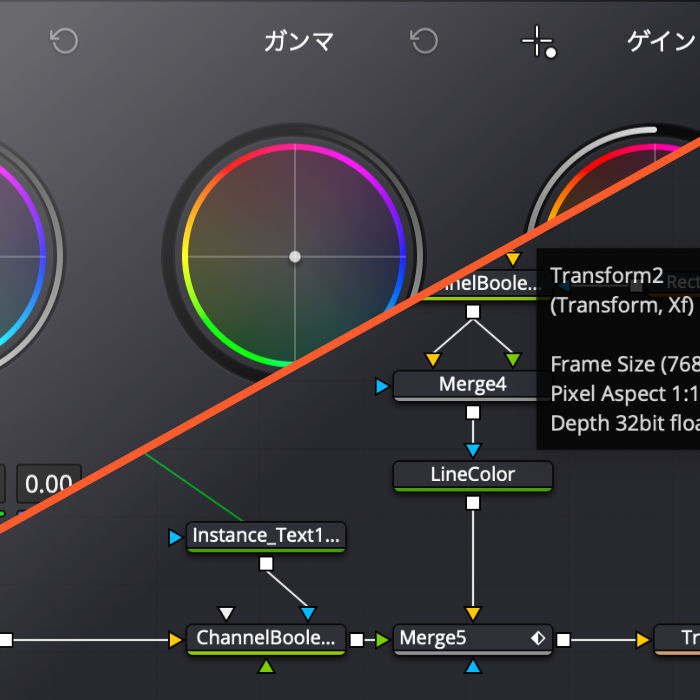Click the blue mask input triangle of Merge4
700x700 pixels.
point(382,386)
